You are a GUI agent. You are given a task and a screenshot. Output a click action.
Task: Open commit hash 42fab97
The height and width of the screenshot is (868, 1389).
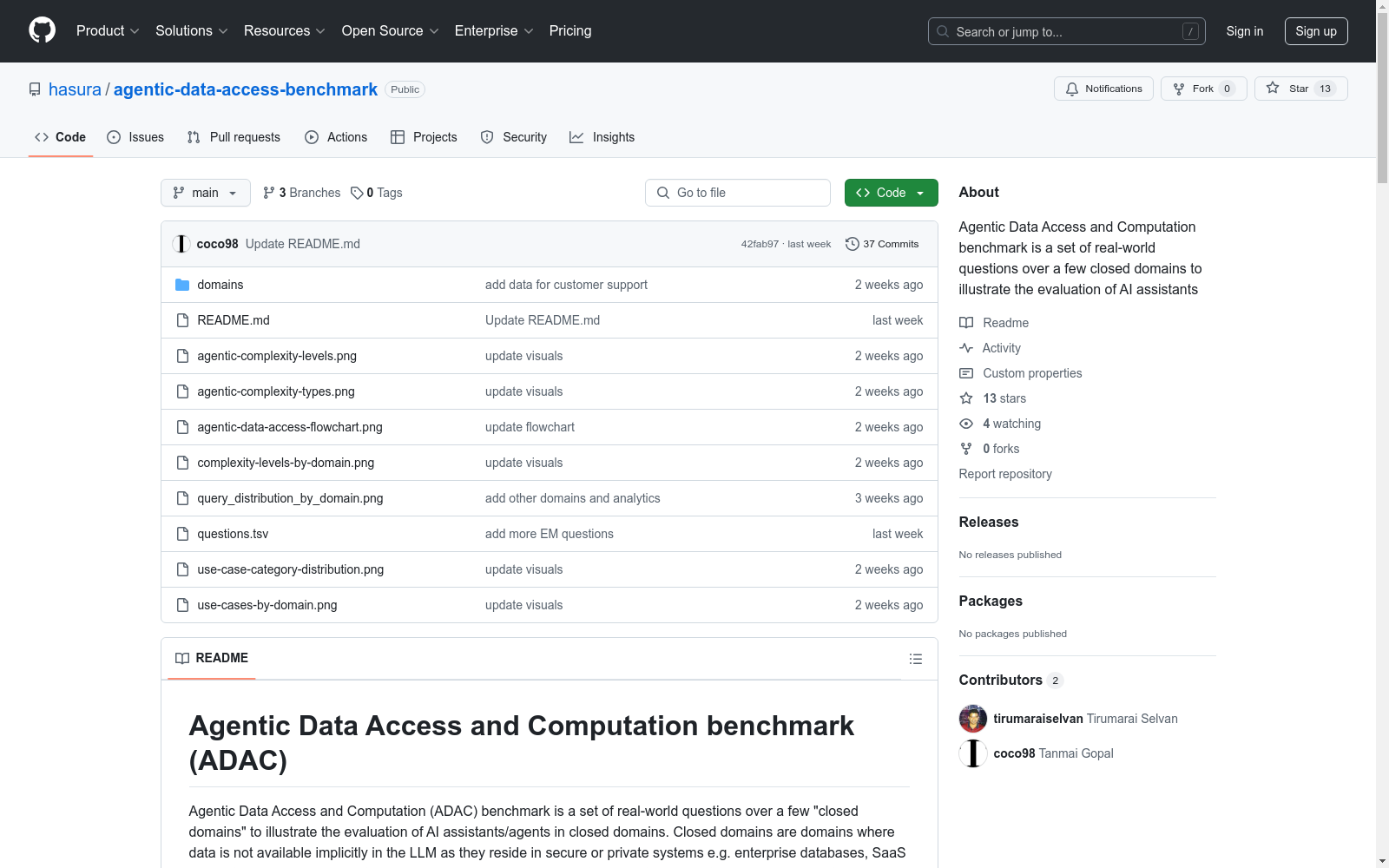pyautogui.click(x=760, y=244)
